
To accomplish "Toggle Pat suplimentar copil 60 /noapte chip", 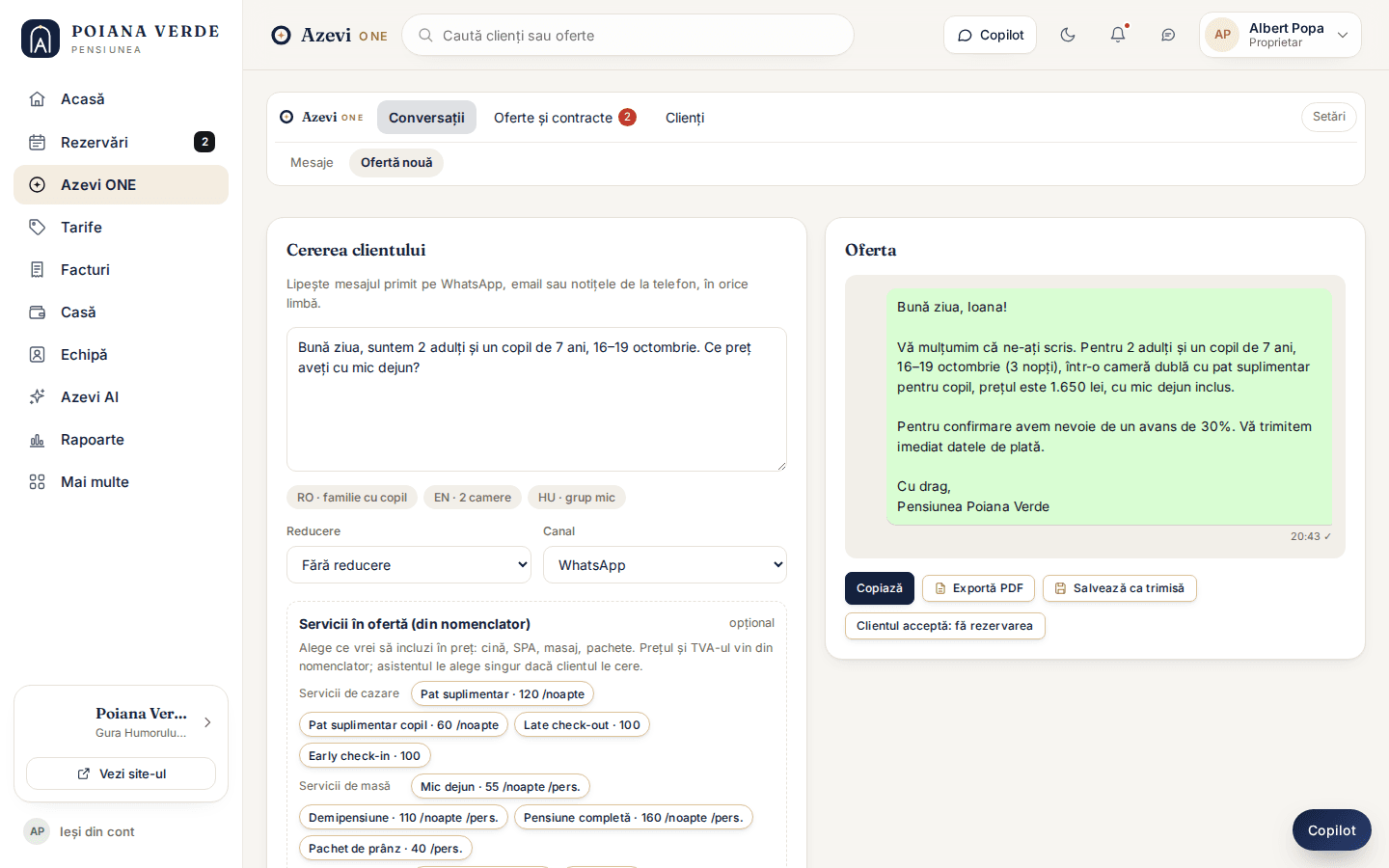I will (403, 724).
